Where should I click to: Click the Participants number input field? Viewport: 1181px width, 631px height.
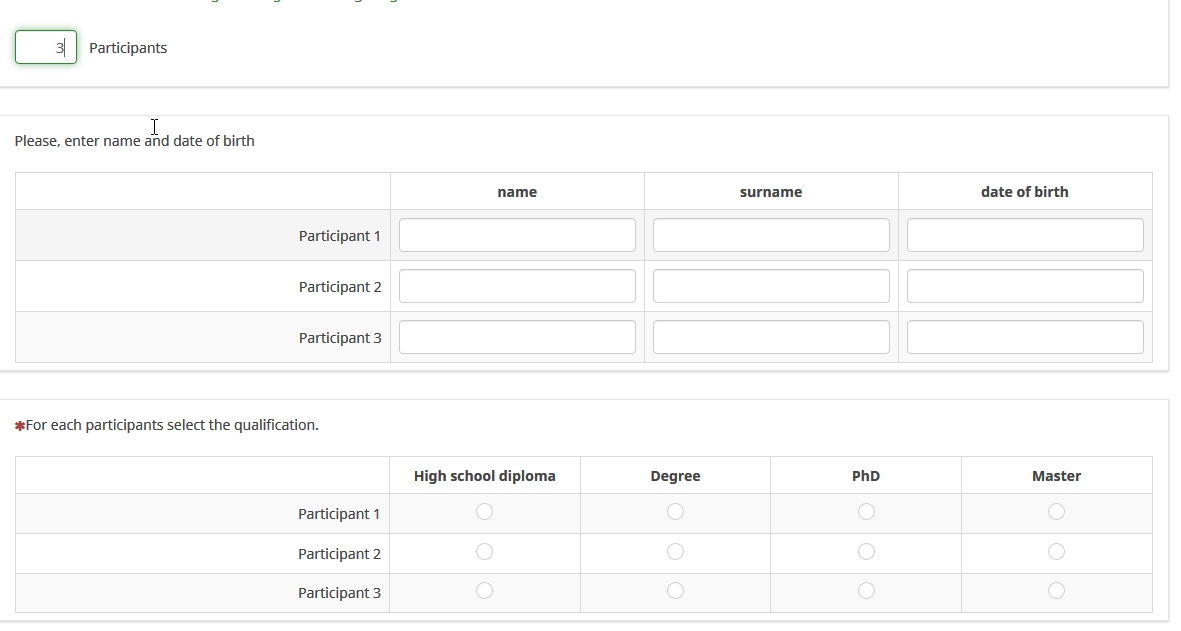[46, 47]
